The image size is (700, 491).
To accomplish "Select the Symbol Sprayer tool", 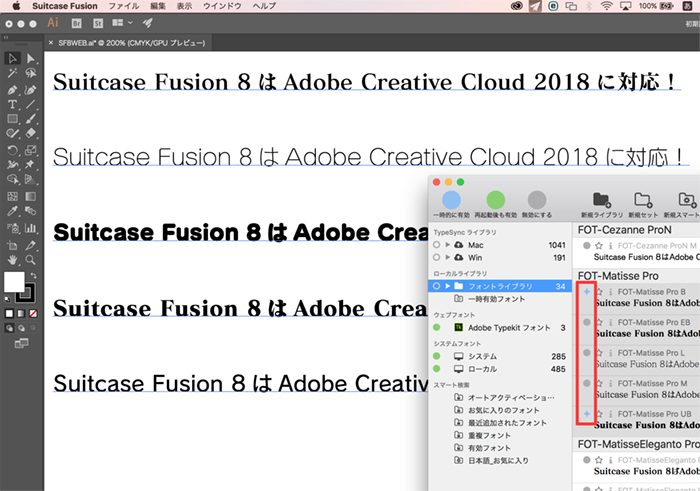I will 12,228.
